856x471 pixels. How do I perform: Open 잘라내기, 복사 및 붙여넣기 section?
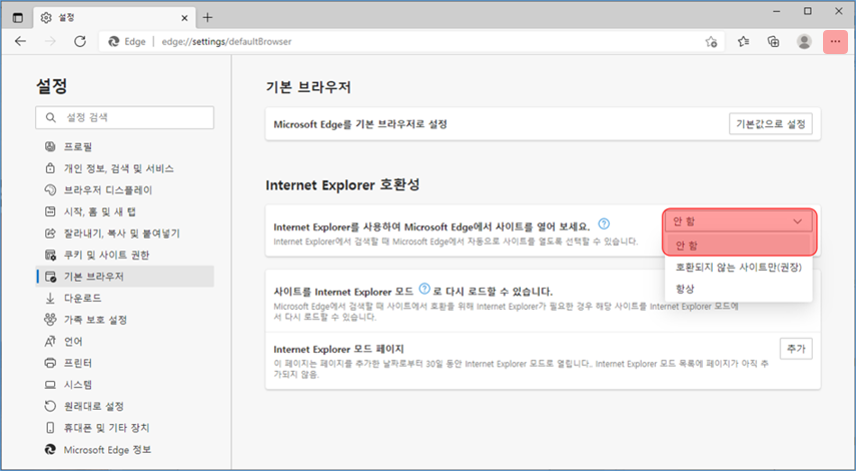pyautogui.click(x=124, y=233)
